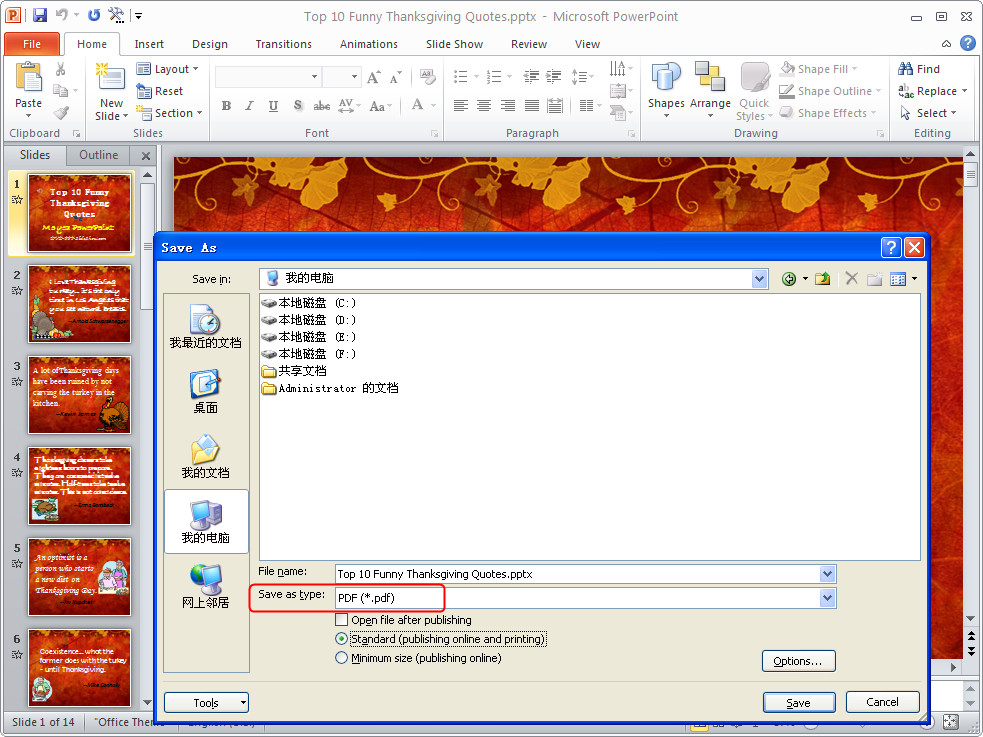The image size is (983, 737).
Task: Click the New Slide icon
Action: click(110, 78)
